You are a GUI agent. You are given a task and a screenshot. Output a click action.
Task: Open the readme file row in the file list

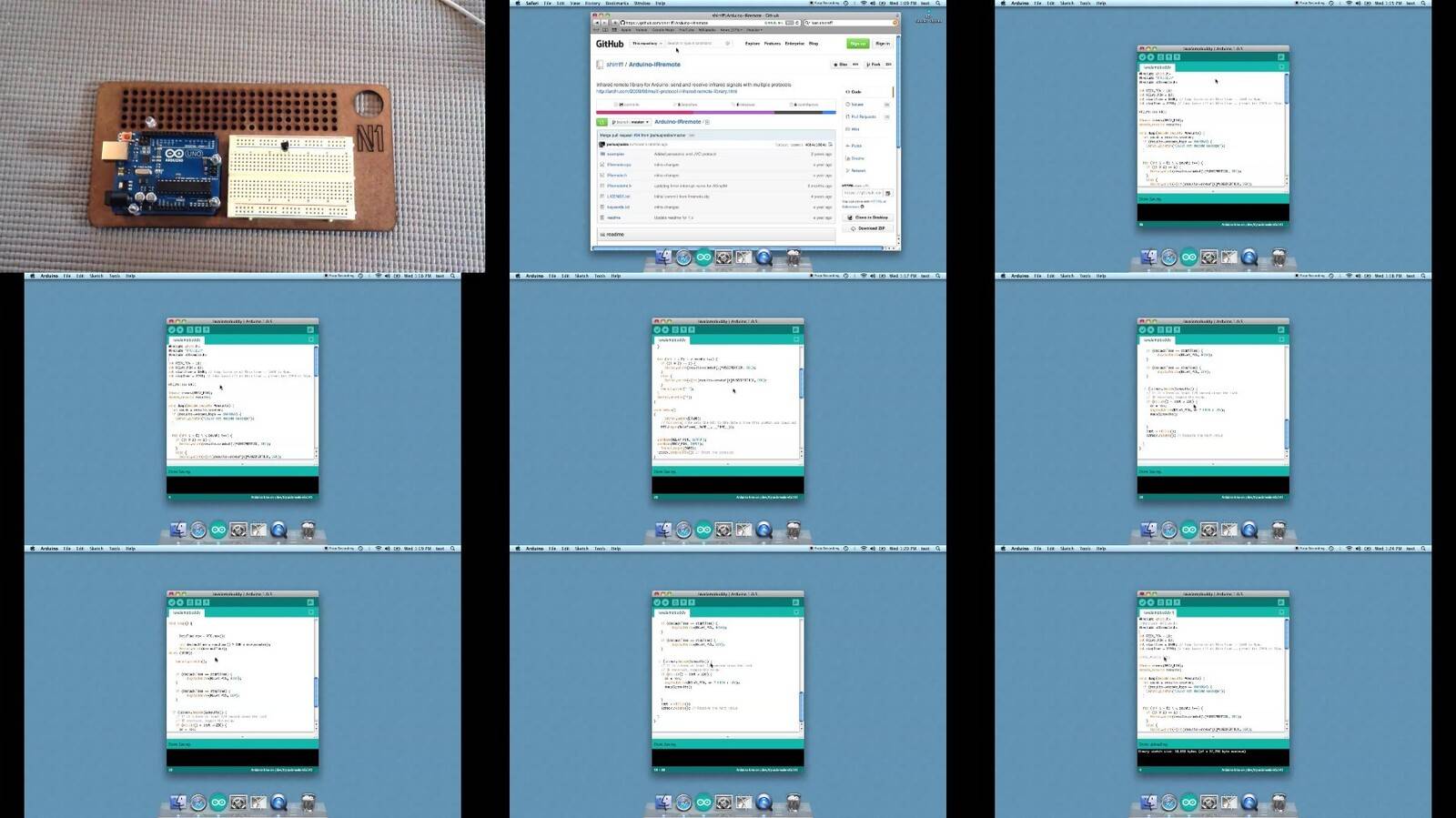click(716, 217)
